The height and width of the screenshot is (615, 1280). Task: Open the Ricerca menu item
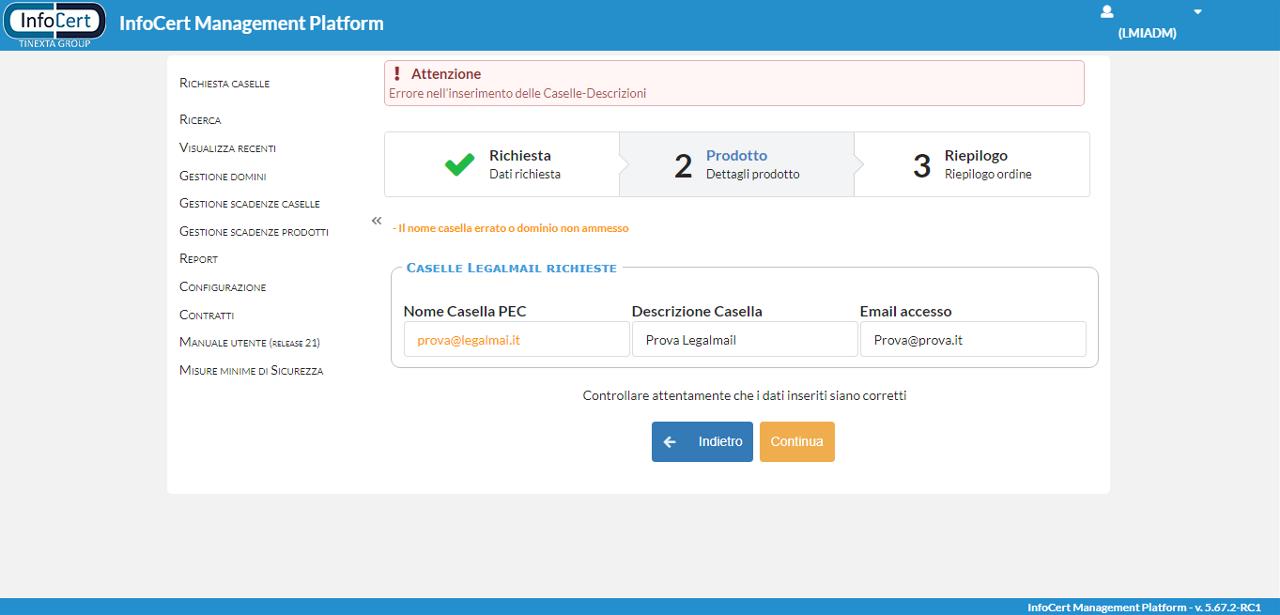click(200, 120)
